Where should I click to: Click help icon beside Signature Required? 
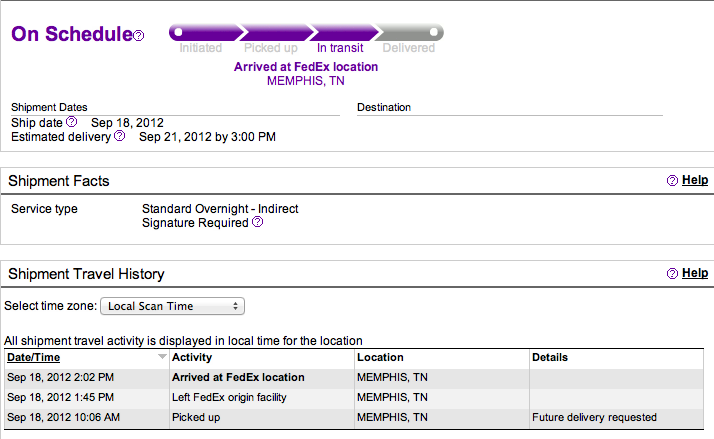pos(258,222)
